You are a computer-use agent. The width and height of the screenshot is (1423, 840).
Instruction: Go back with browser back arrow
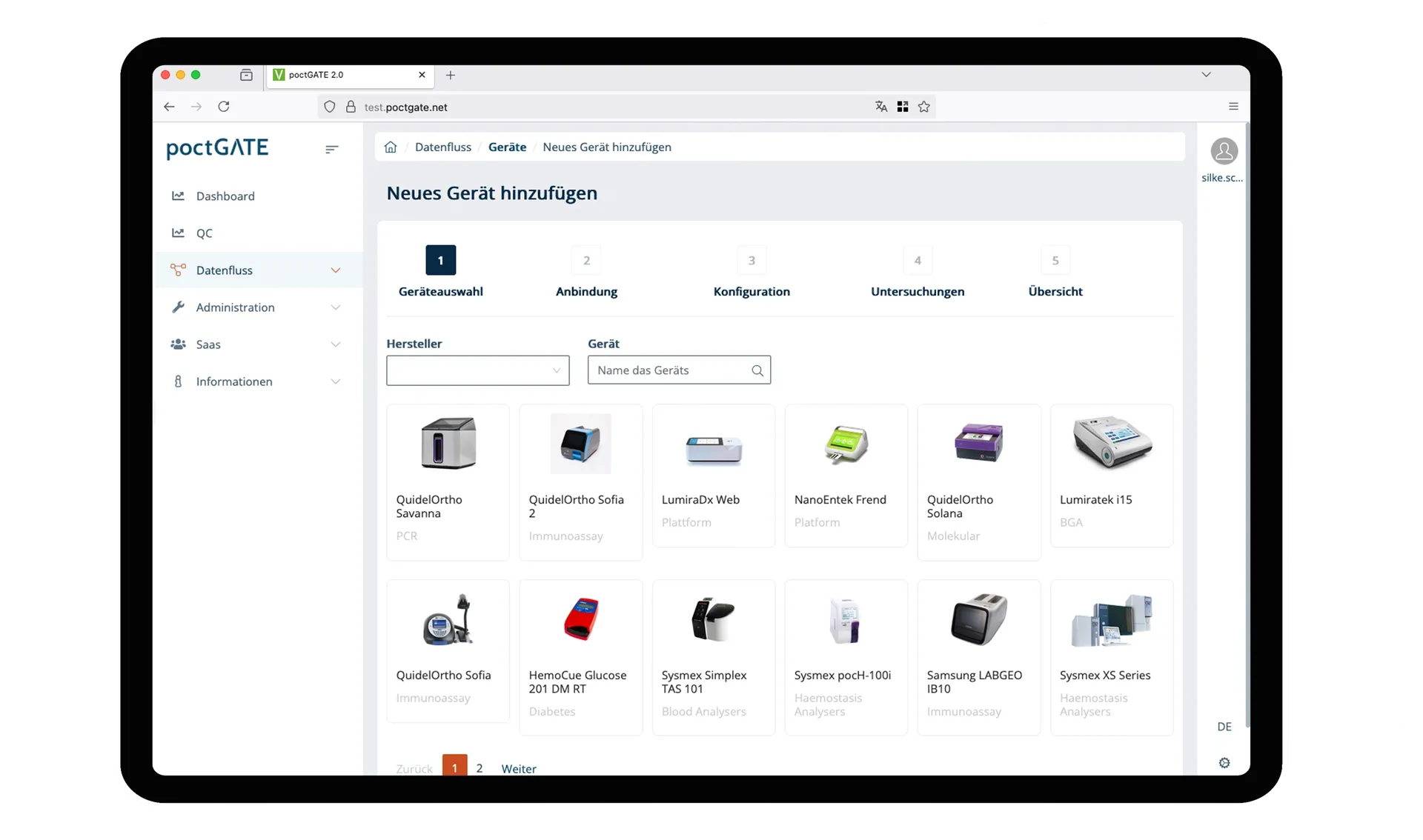click(169, 107)
